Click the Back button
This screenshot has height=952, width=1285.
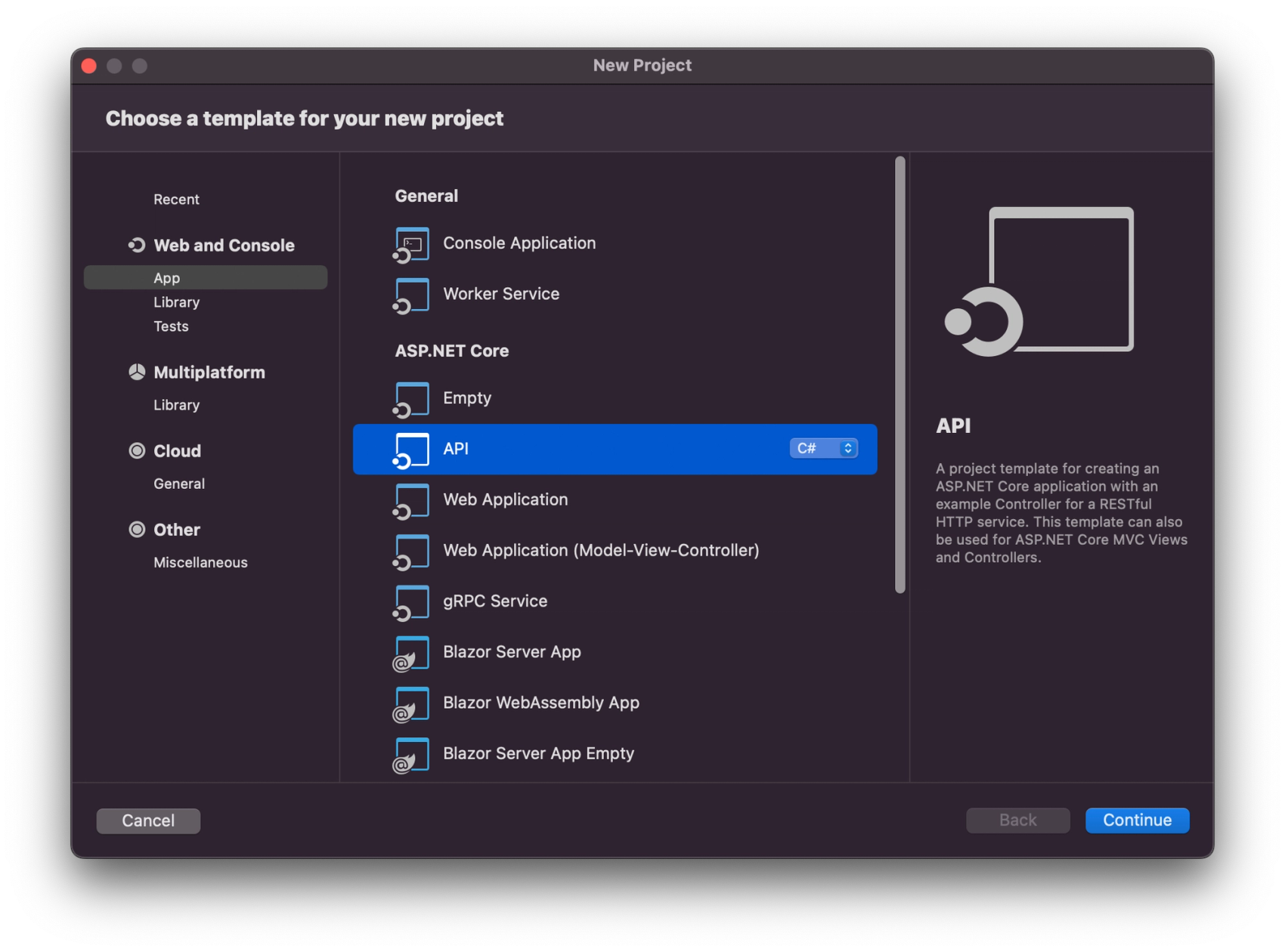[1017, 820]
